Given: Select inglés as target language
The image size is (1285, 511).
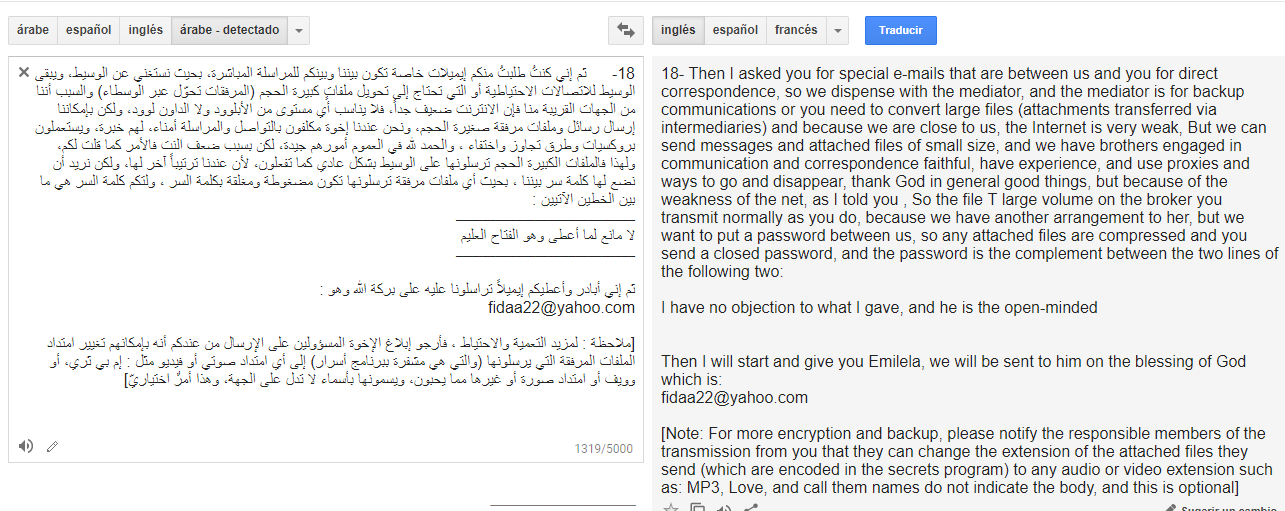Looking at the screenshot, I should pos(678,31).
